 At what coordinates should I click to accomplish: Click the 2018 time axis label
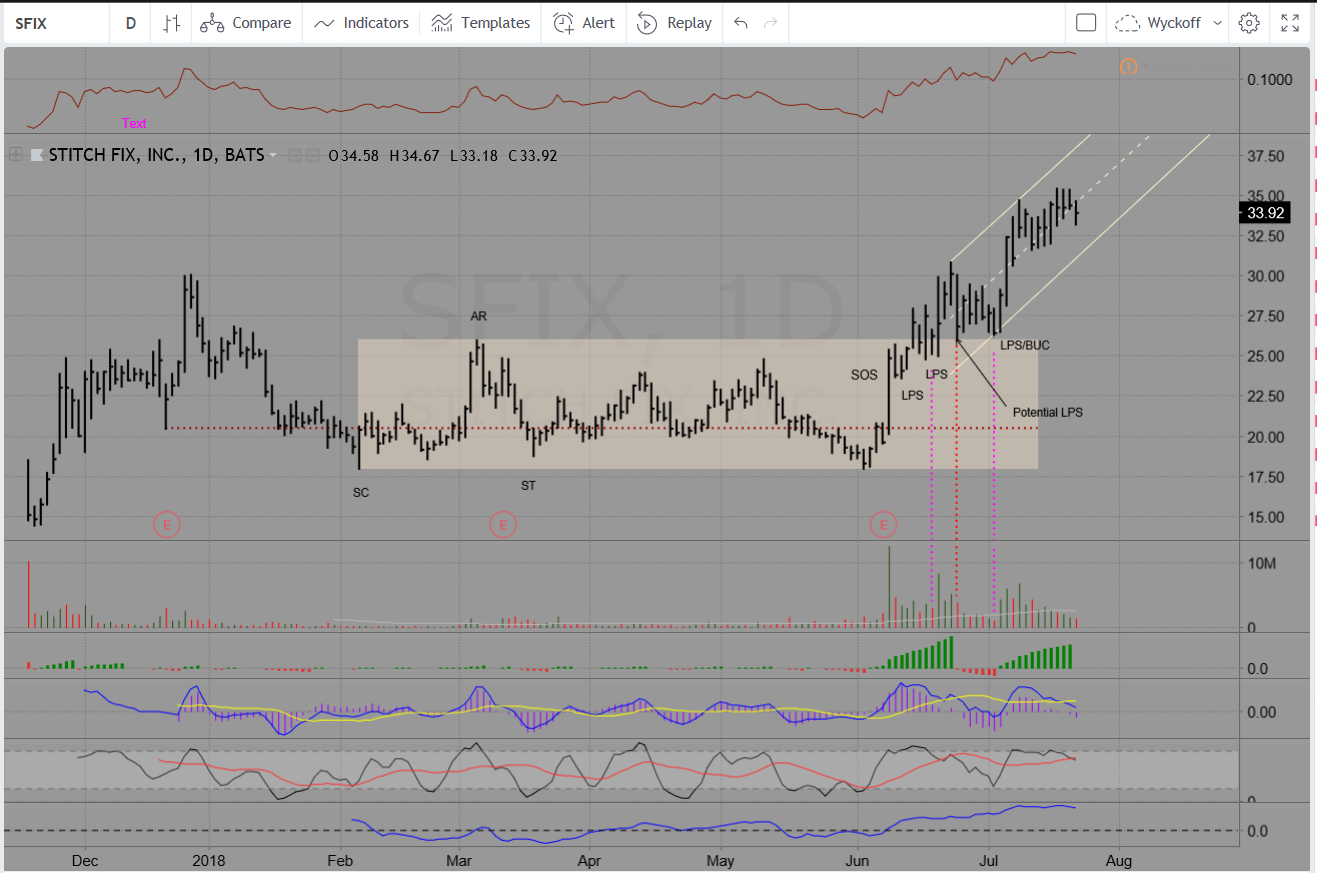[x=209, y=859]
